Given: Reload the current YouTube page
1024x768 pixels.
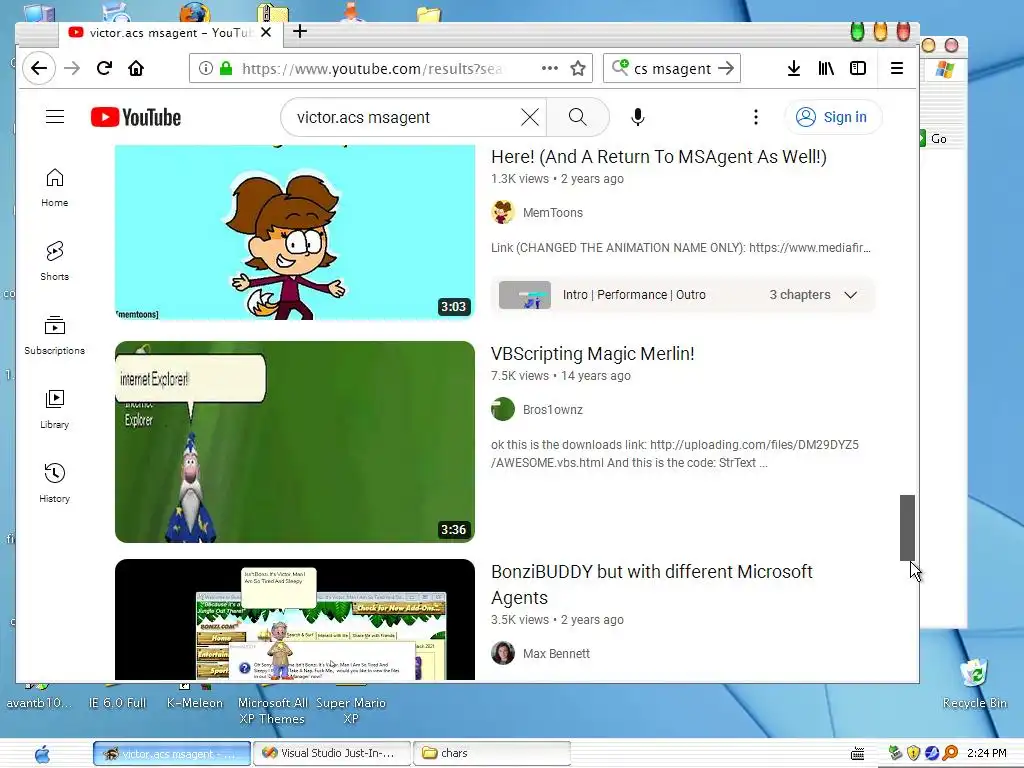Looking at the screenshot, I should click(104, 68).
